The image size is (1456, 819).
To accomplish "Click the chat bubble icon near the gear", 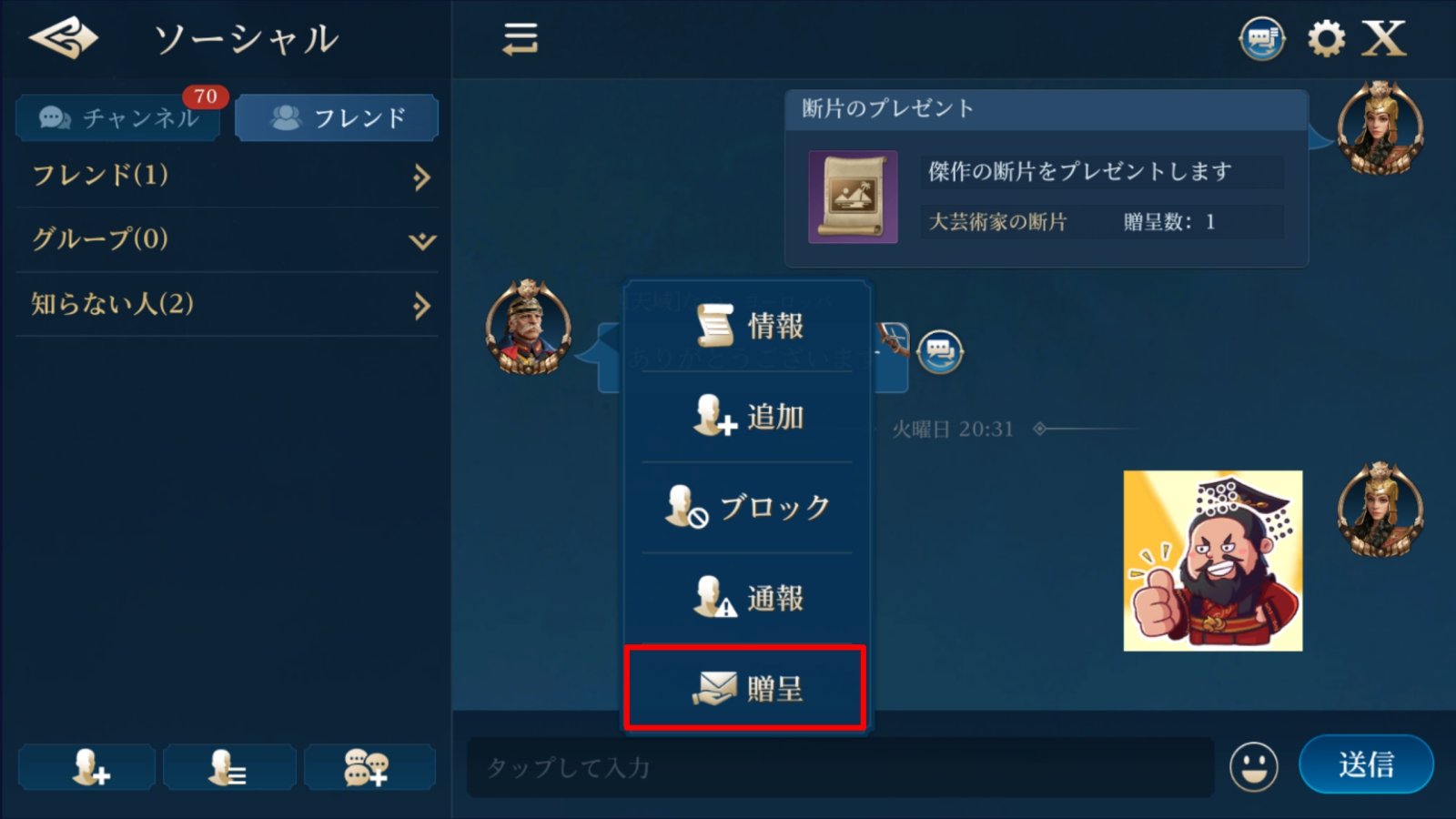I will point(1262,39).
